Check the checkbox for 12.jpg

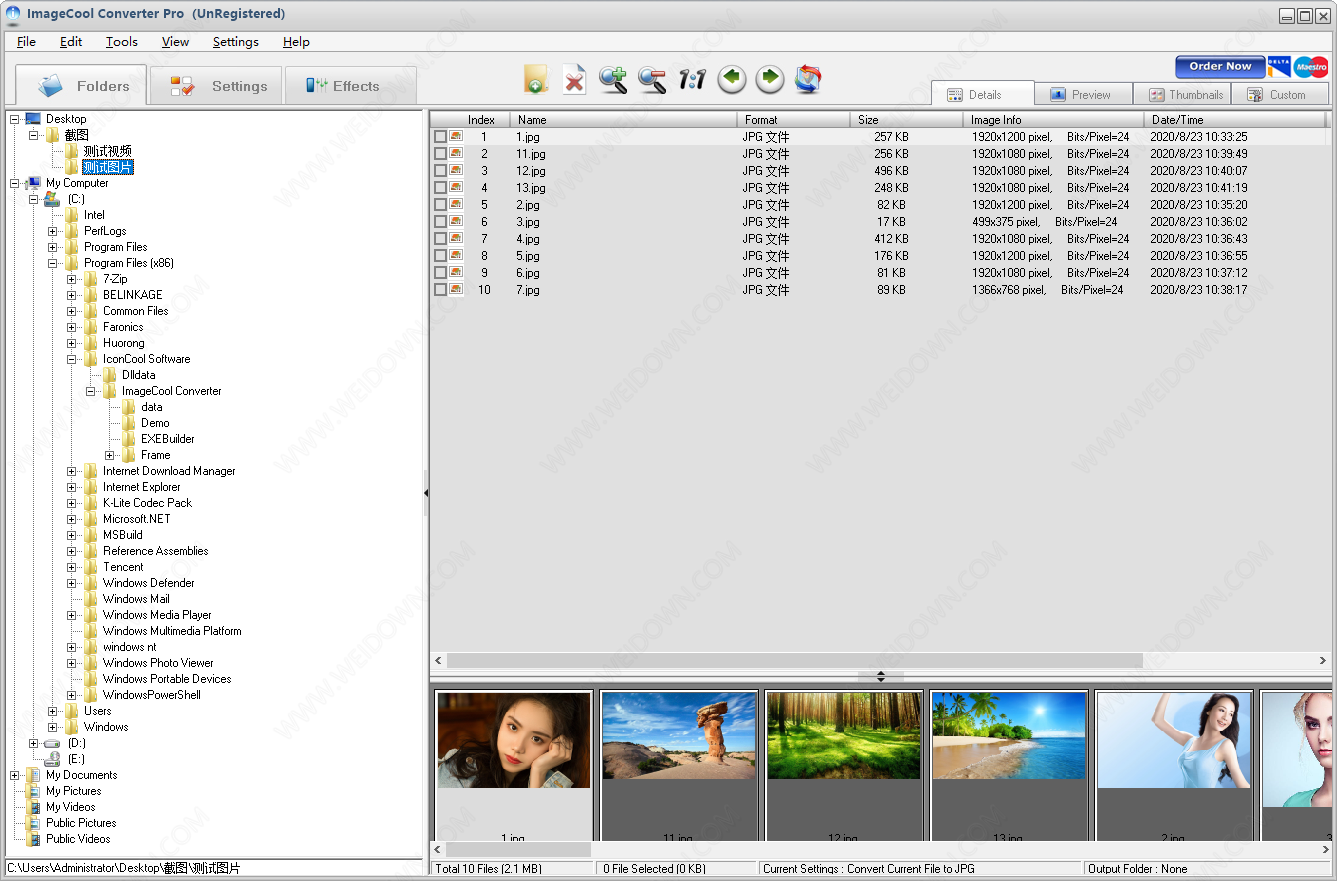tap(440, 171)
